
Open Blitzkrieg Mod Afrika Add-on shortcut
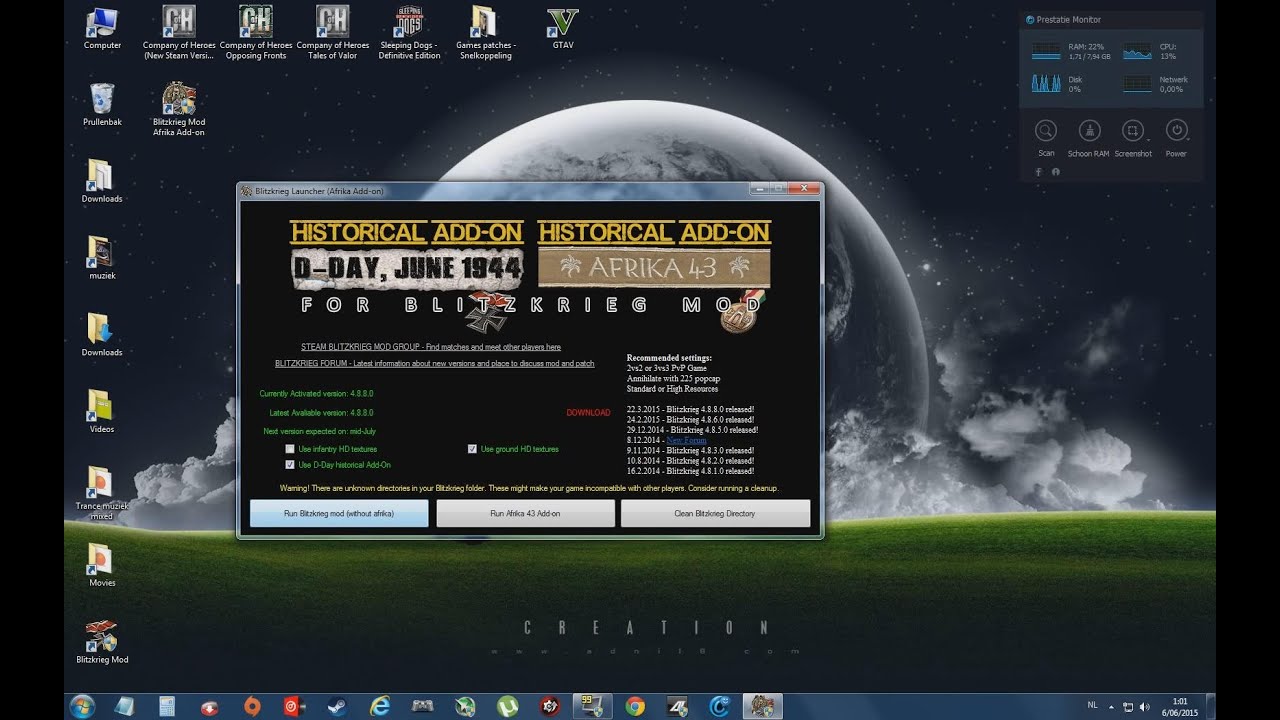pyautogui.click(x=179, y=109)
